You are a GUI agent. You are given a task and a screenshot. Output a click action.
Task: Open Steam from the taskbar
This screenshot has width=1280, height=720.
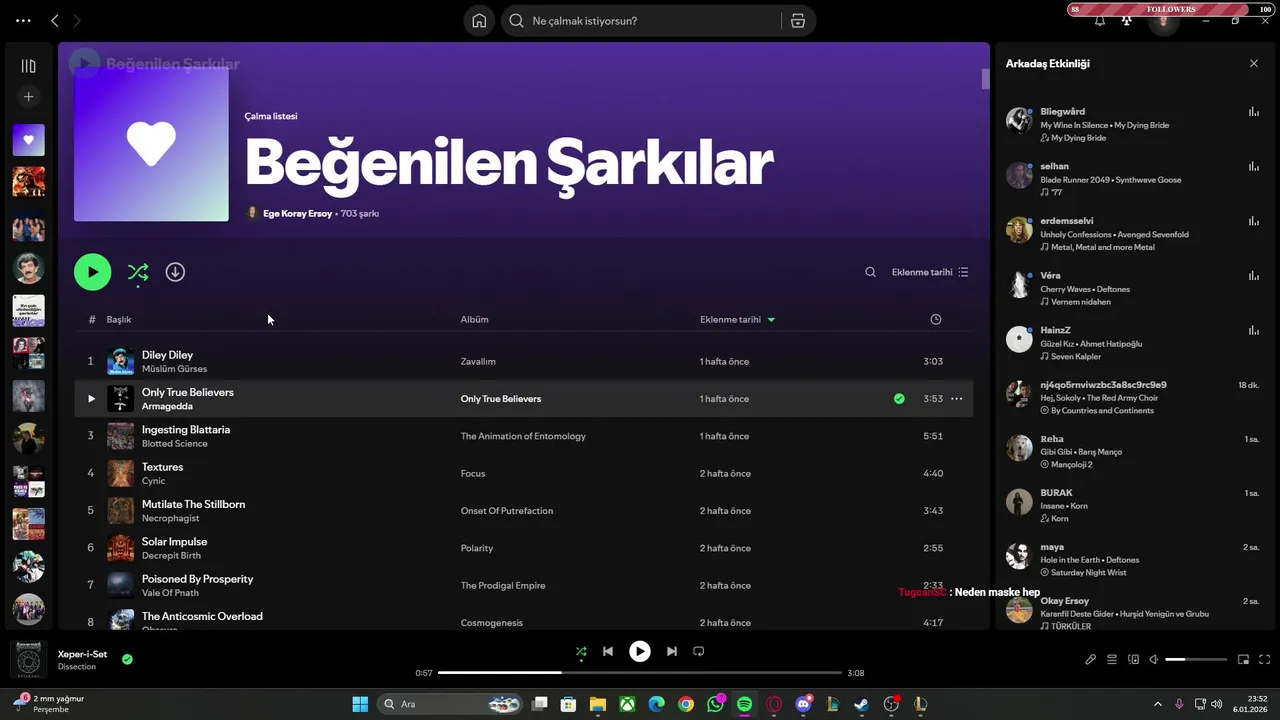pyautogui.click(x=862, y=704)
